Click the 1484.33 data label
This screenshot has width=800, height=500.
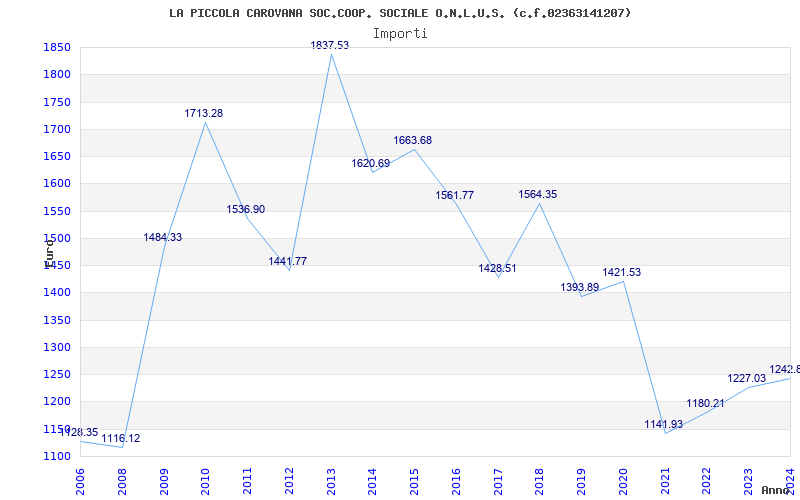162,237
